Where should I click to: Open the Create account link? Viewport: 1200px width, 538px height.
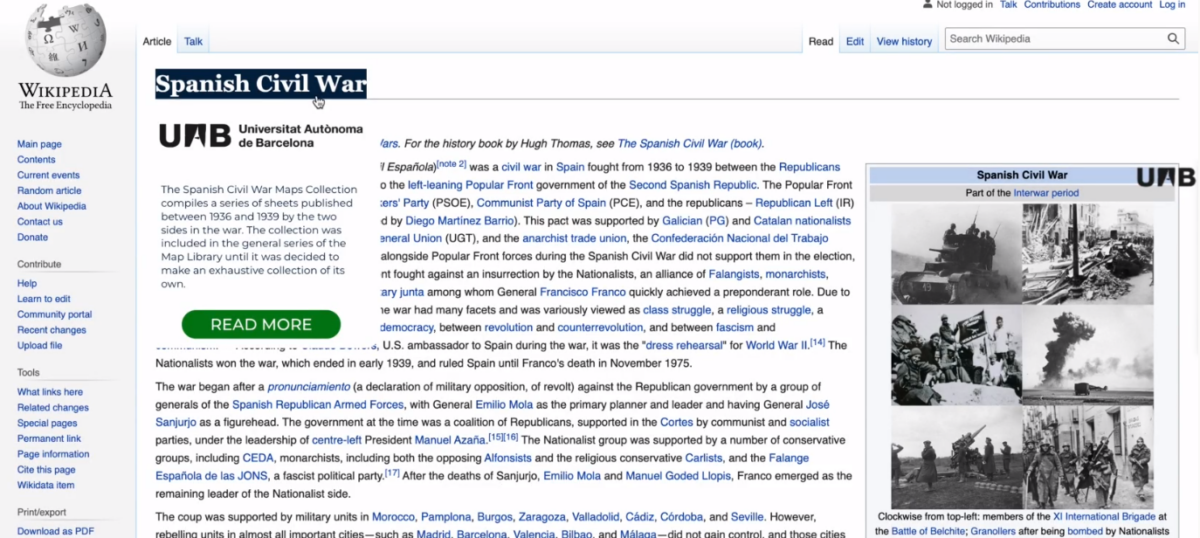[x=1119, y=5]
